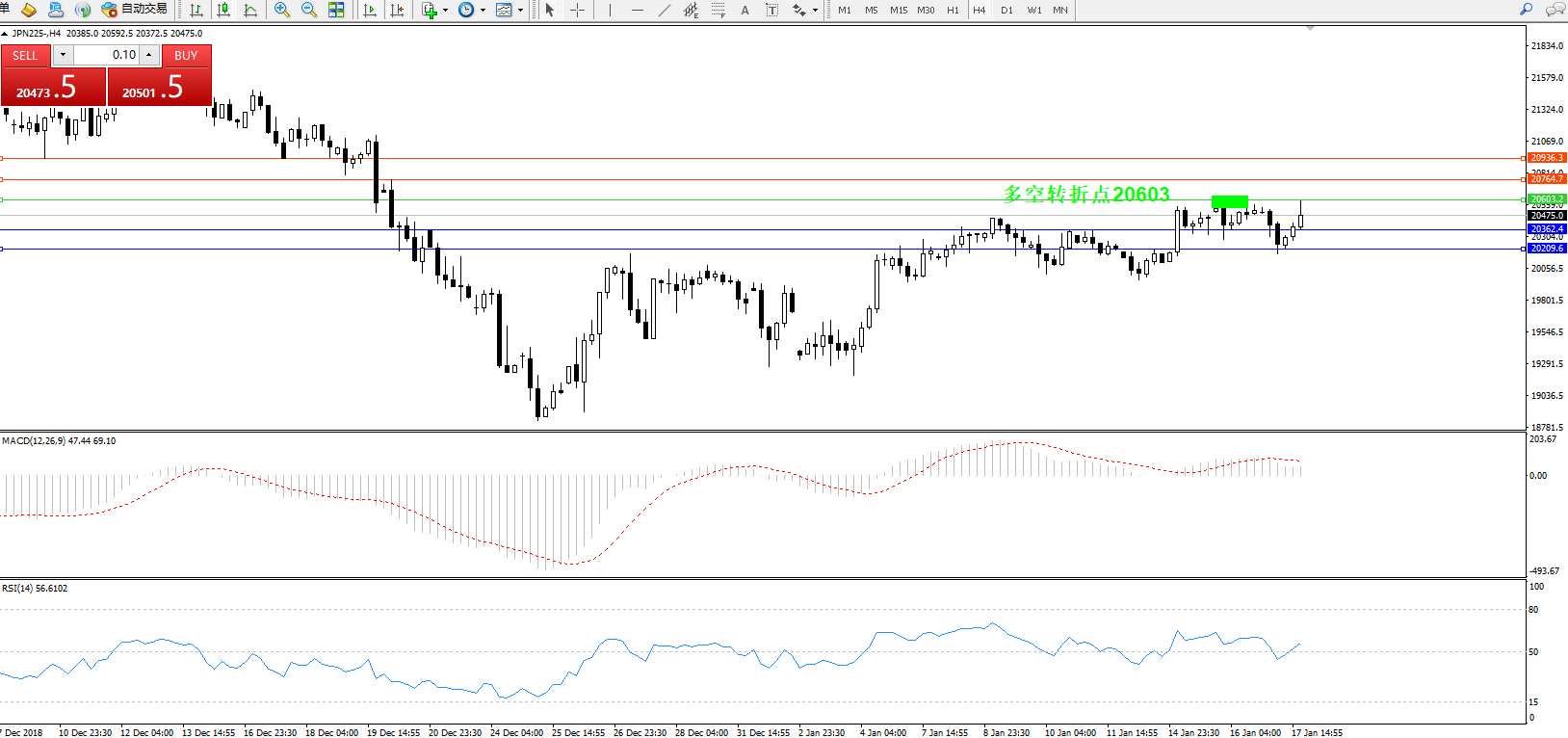Open the Templates dropdown arrow
Viewport: 1568px width, 738px height.
[x=521, y=11]
